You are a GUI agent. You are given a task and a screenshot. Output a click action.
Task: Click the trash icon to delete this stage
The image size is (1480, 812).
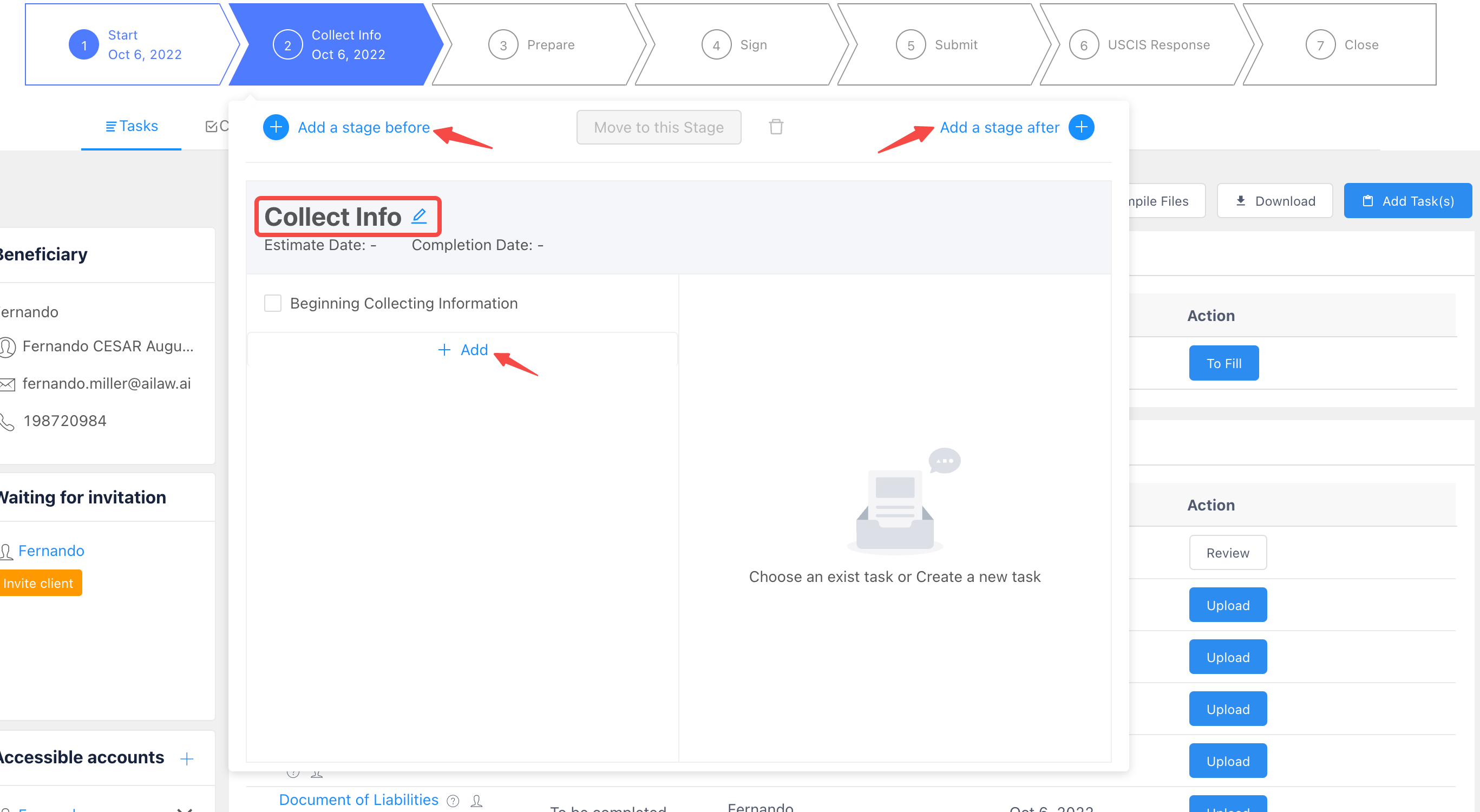point(776,127)
